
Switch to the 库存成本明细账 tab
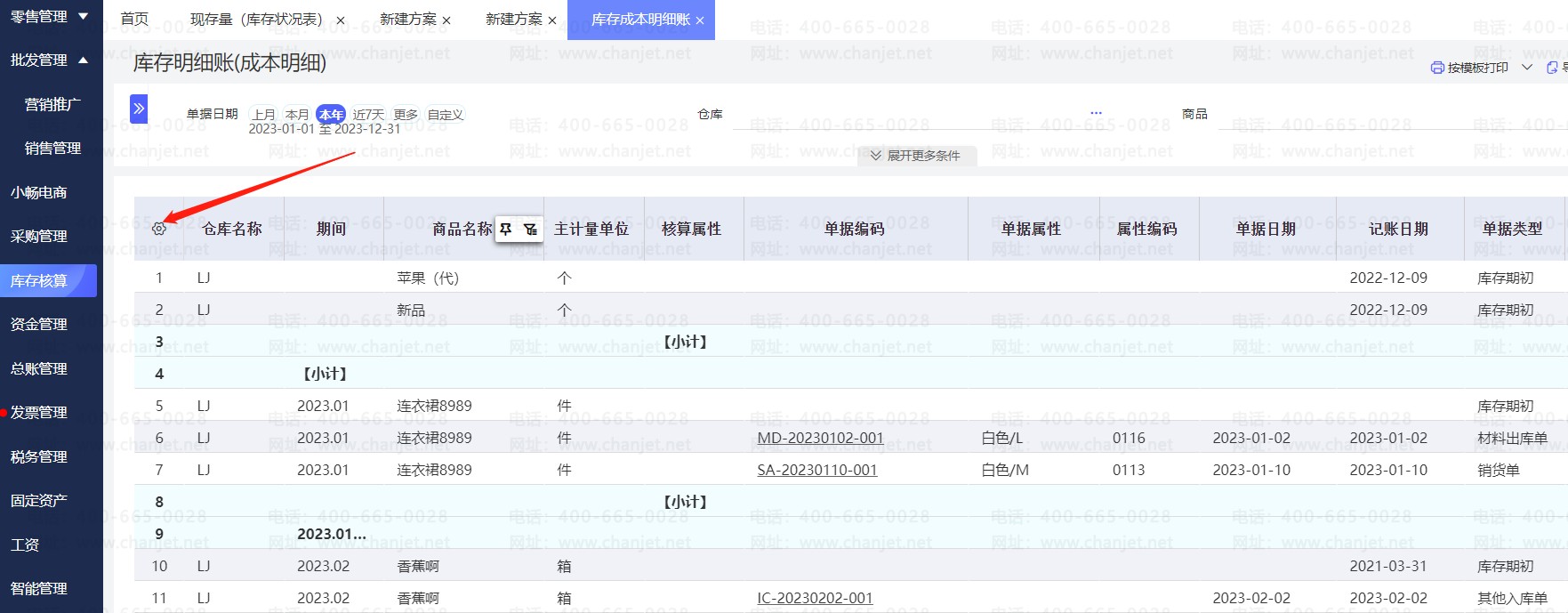point(641,19)
